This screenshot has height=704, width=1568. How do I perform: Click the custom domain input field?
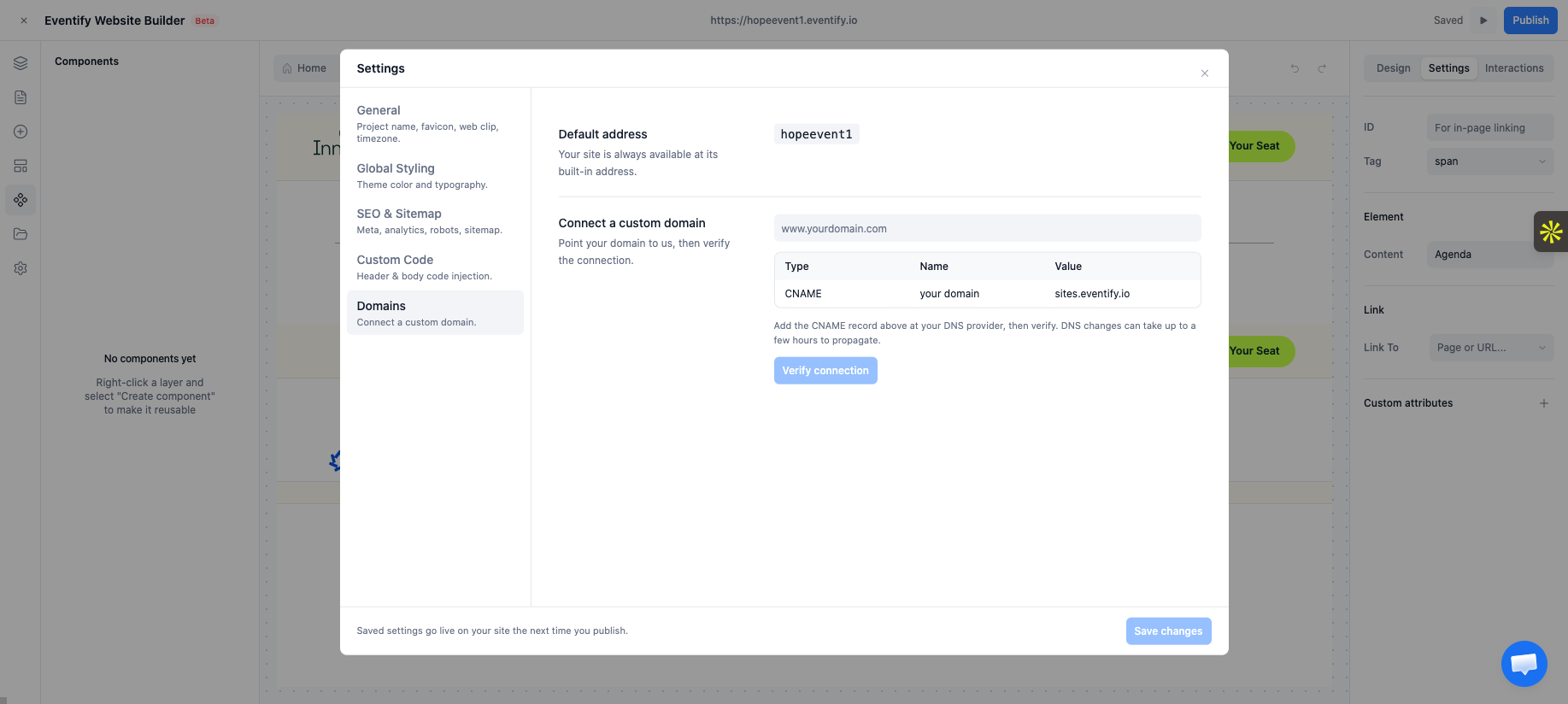pos(987,229)
